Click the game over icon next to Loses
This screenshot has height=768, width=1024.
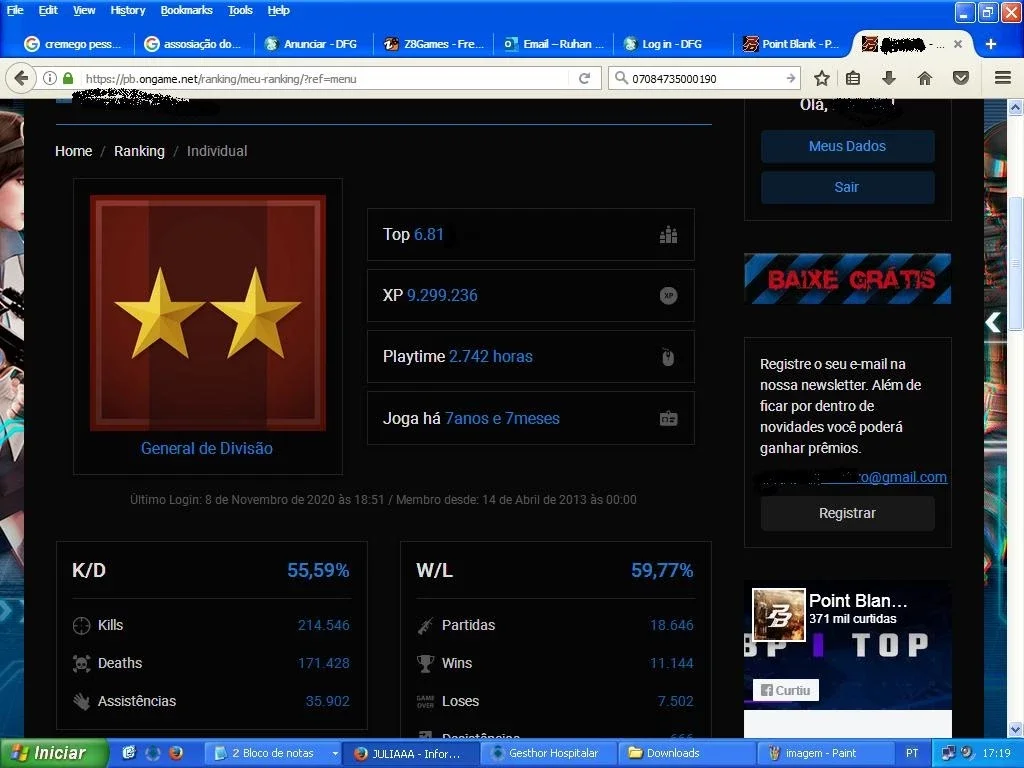[425, 701]
